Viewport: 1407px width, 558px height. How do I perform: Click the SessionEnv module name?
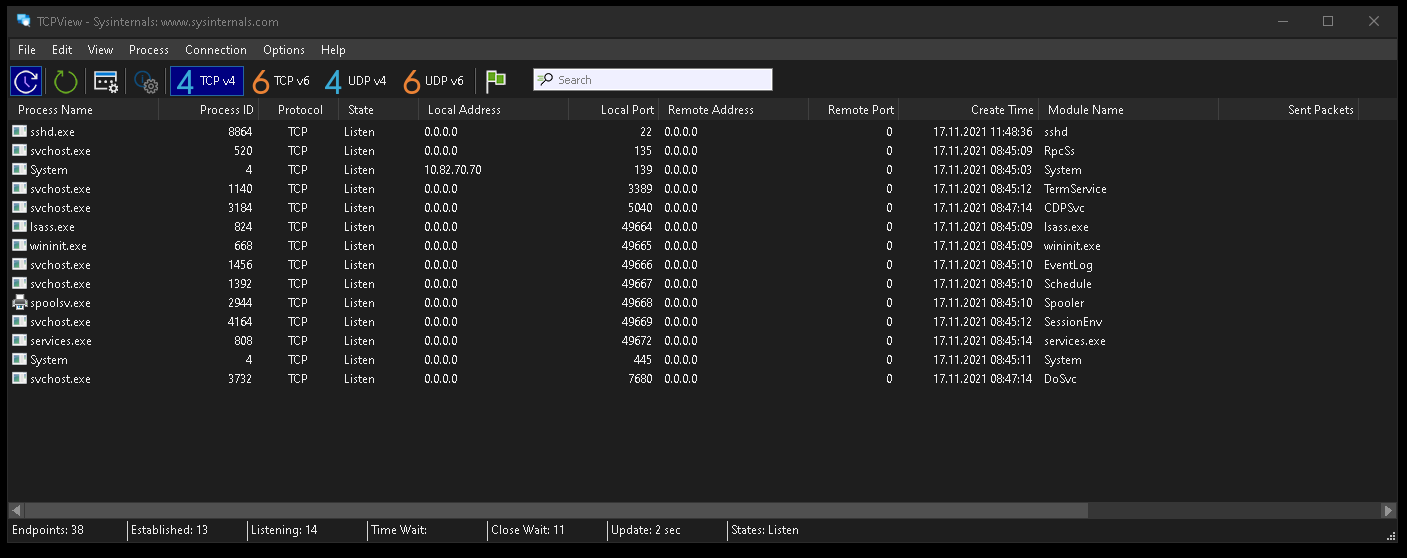[x=1073, y=322]
